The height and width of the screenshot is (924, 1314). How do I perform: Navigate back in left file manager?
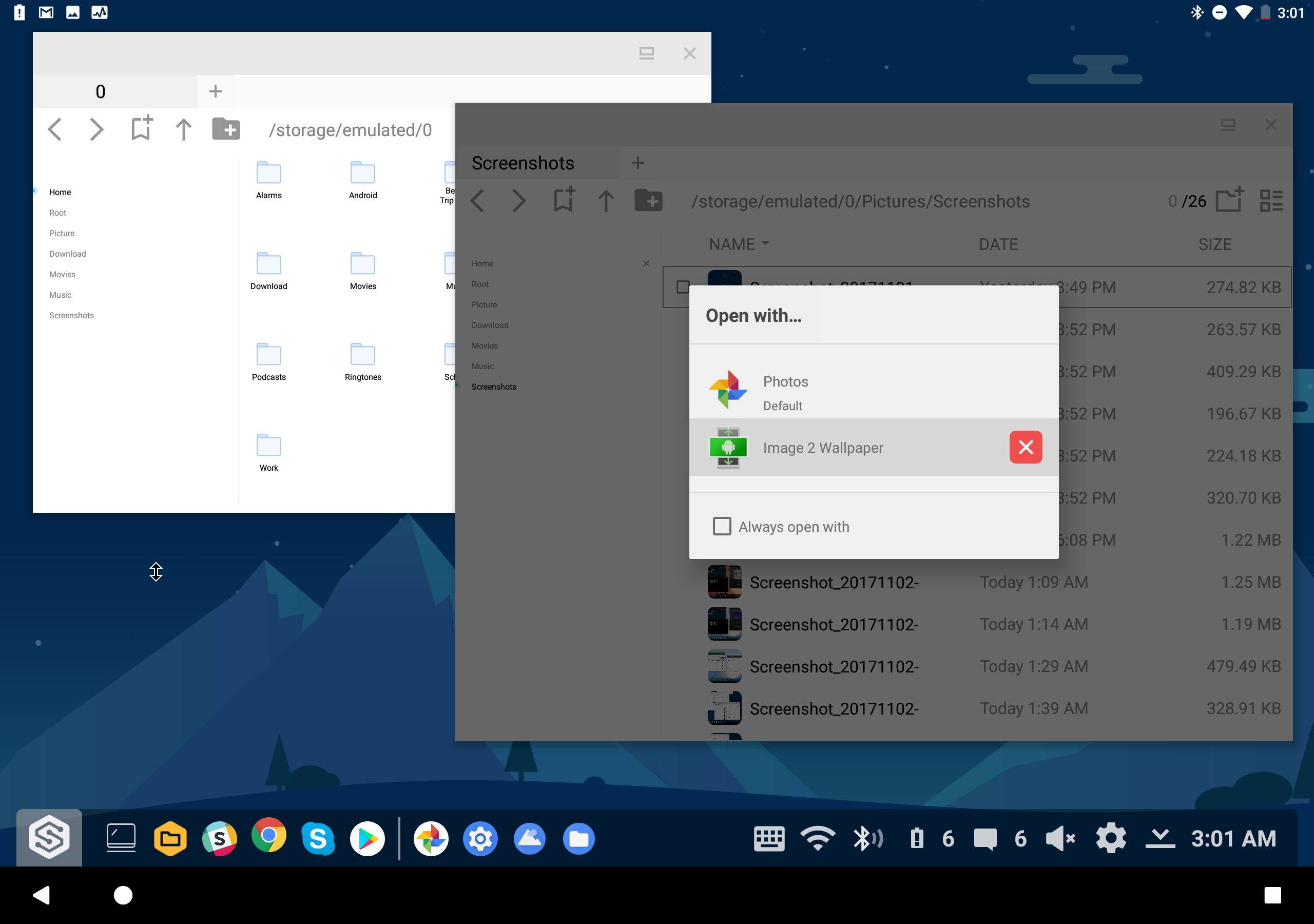(55, 129)
